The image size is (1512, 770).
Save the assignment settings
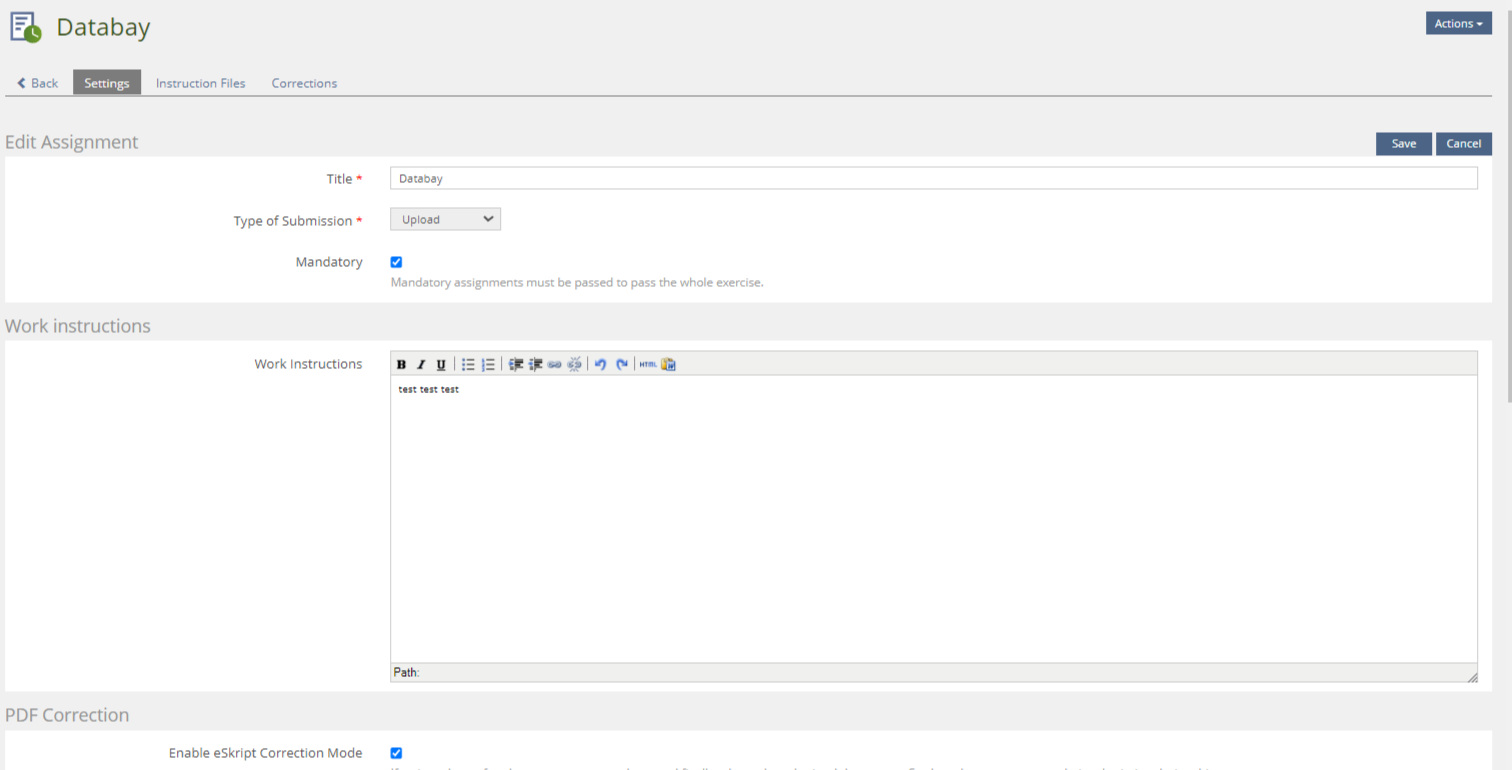(1403, 144)
